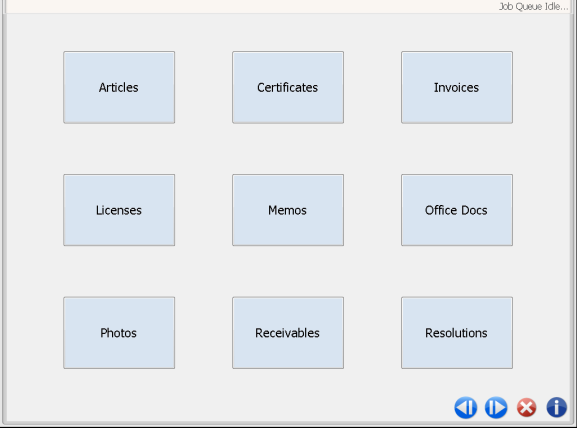
Task: Select the Memos button
Action: pos(288,210)
